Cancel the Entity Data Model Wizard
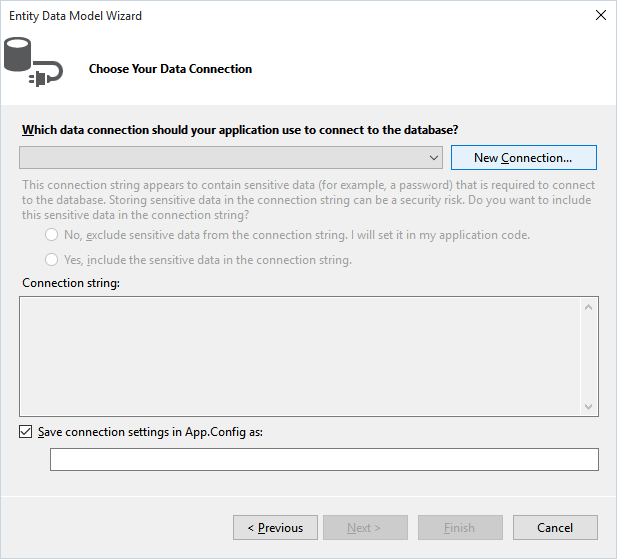The image size is (617, 559). [x=555, y=528]
